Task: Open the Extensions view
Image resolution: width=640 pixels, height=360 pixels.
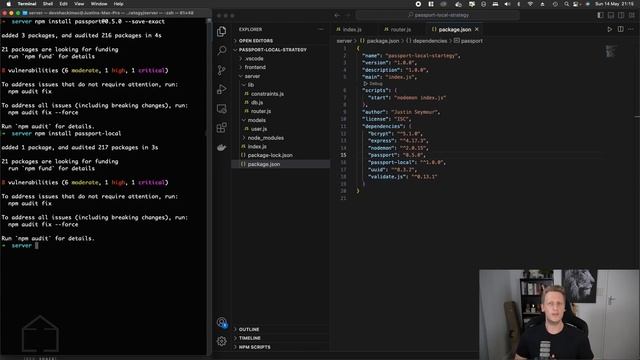Action: 222,128
